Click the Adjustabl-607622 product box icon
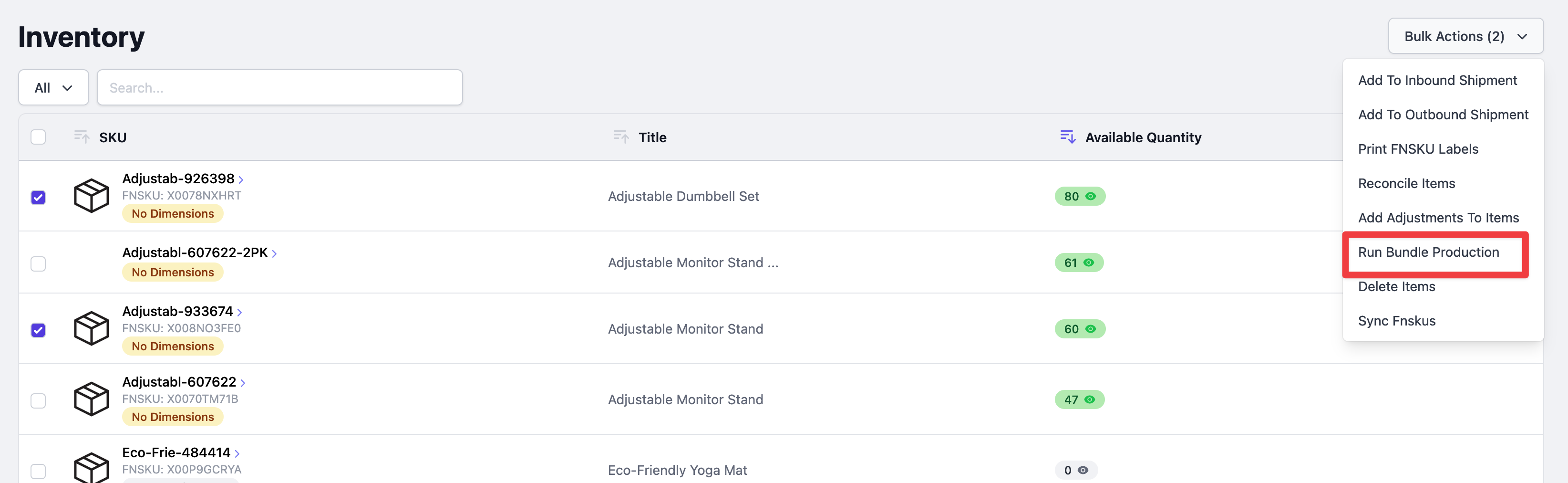 91,399
